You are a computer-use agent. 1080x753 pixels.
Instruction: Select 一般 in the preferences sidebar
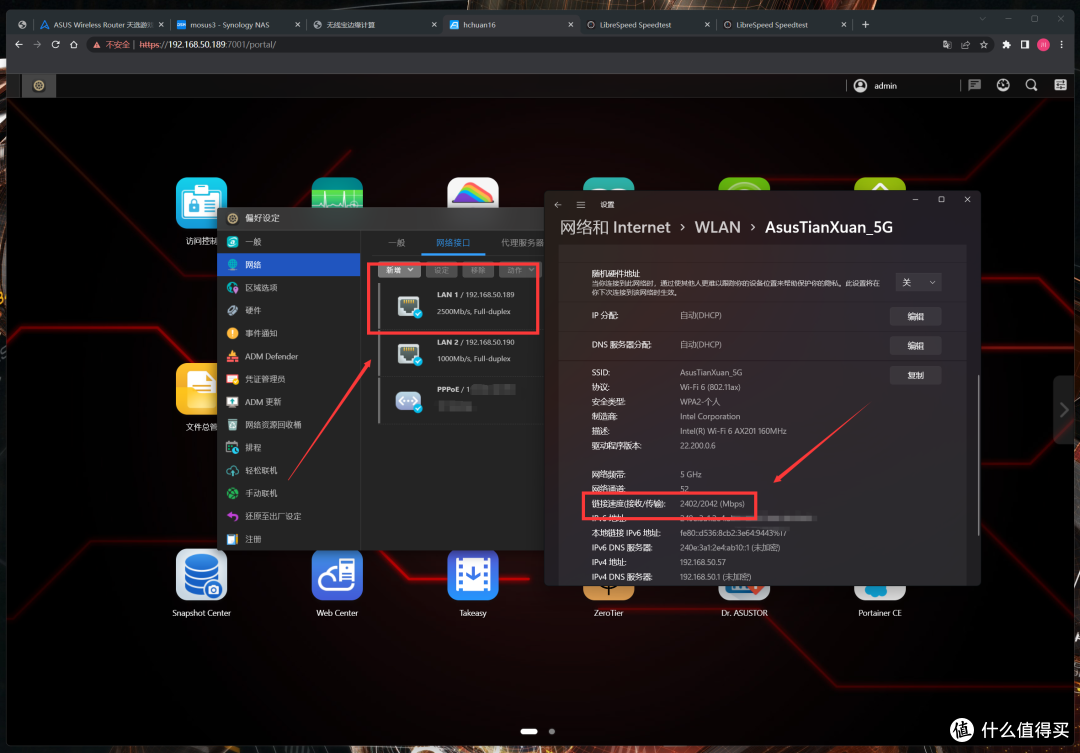289,242
